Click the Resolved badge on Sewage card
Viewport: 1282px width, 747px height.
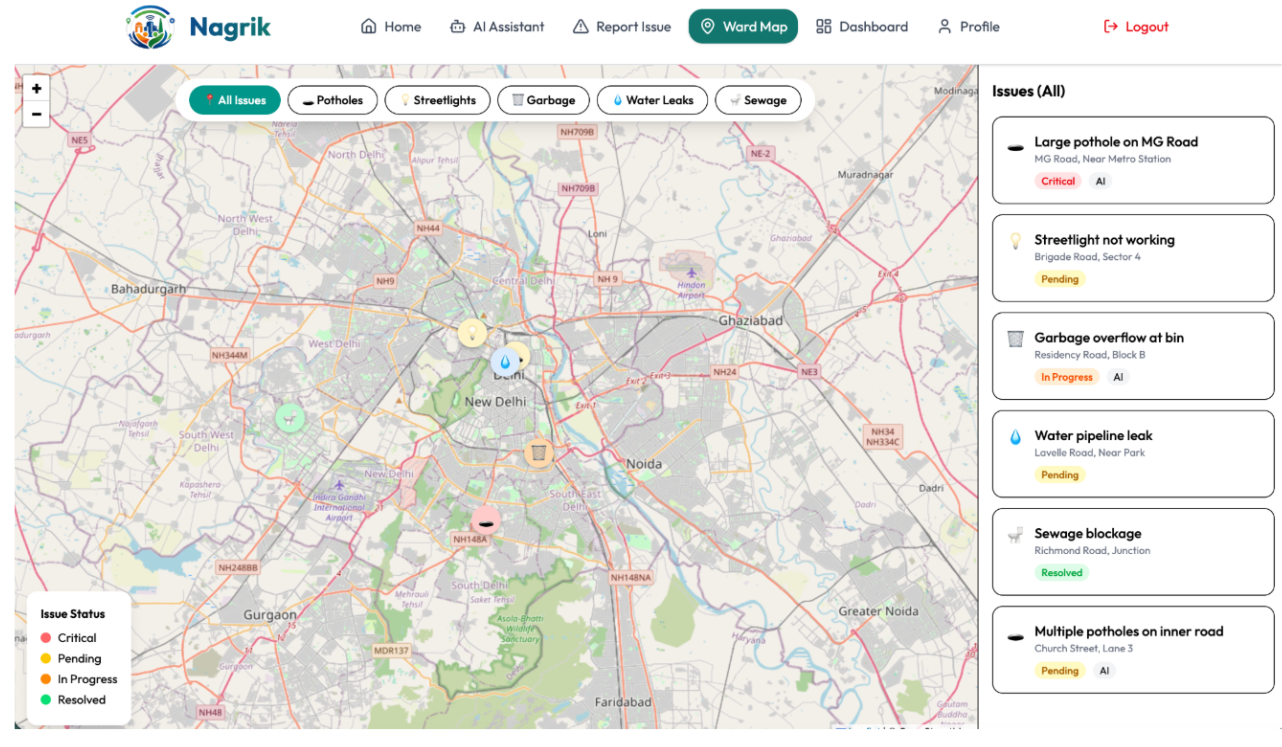(x=1061, y=573)
